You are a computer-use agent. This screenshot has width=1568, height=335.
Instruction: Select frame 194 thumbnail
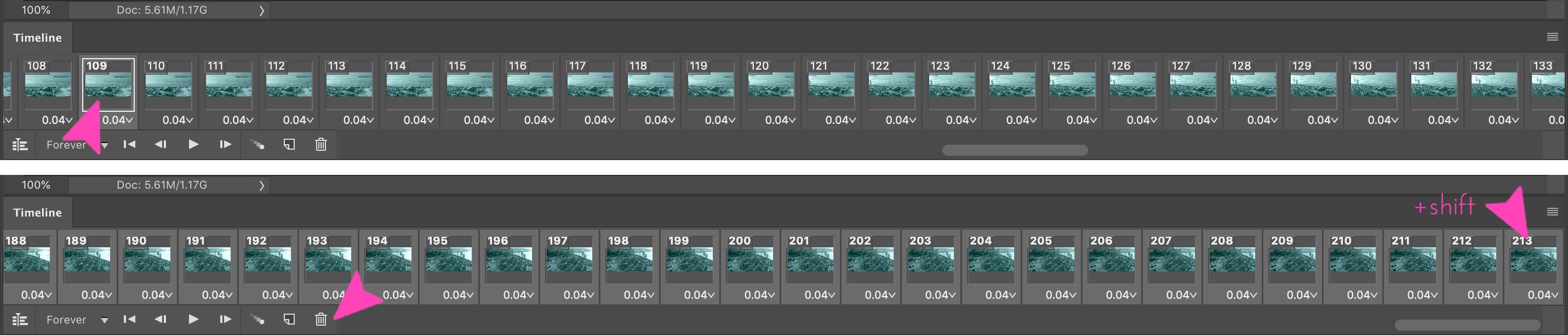(389, 259)
